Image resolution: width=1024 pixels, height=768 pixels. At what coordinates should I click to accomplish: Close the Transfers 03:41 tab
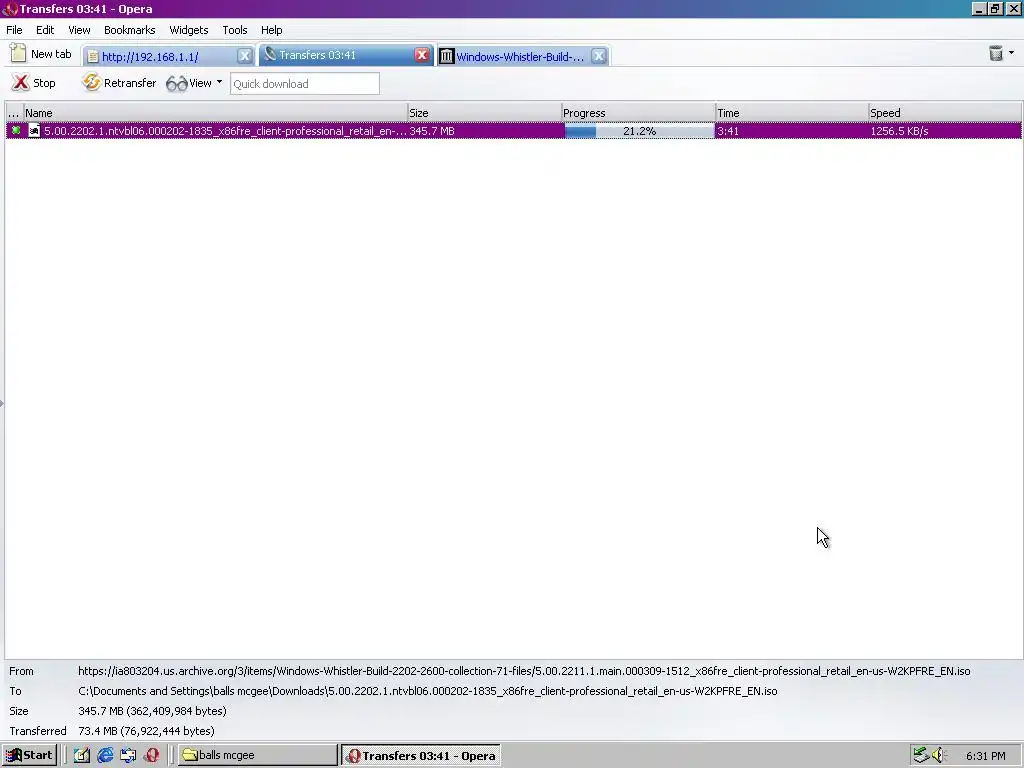422,55
